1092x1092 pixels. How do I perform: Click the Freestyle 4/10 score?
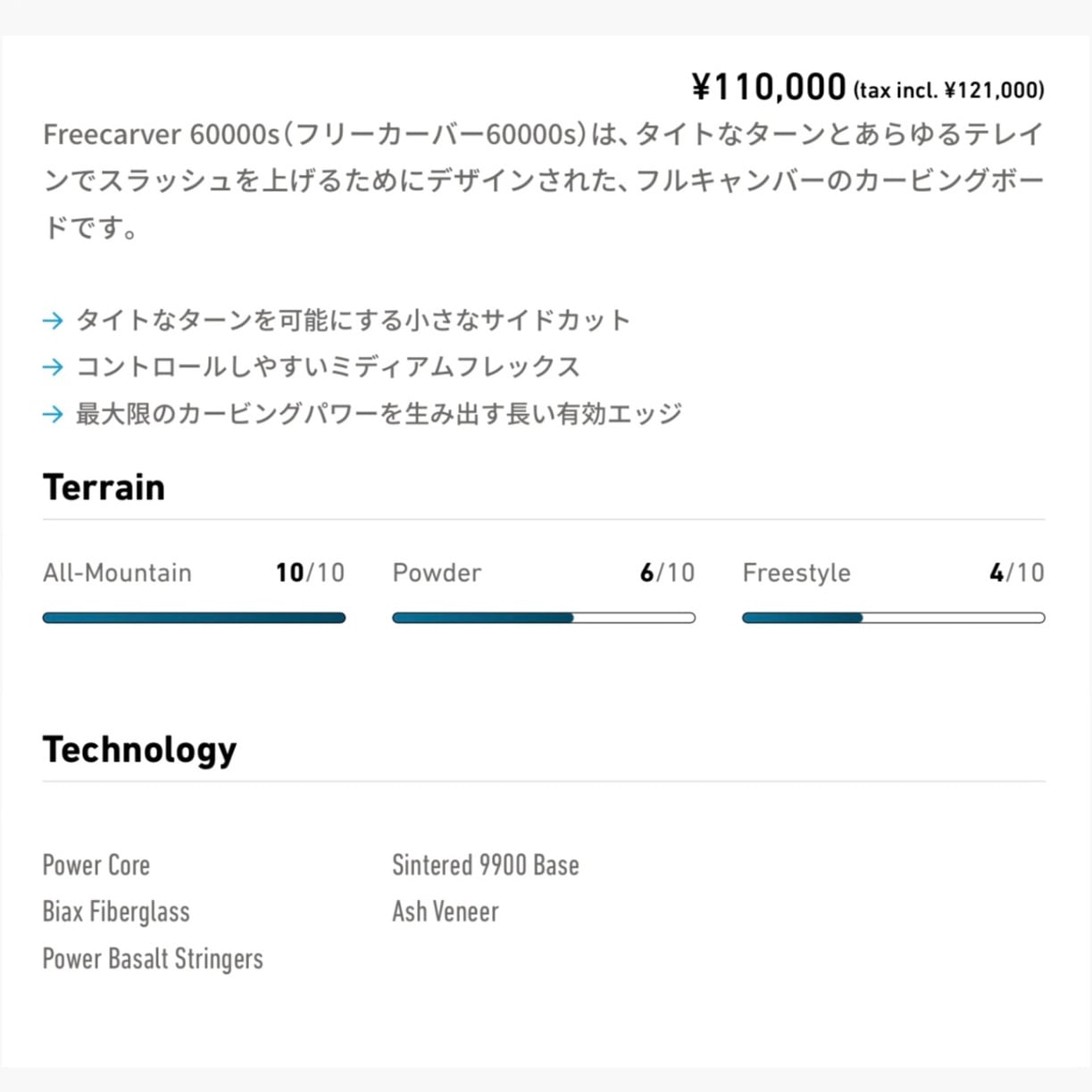pos(1016,572)
